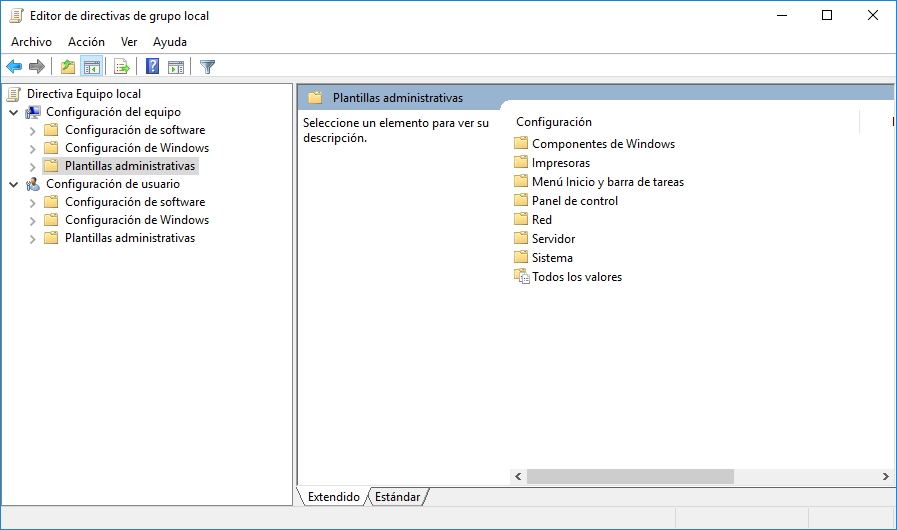
Task: Select Configuración de usuario tree label
Action: pyautogui.click(x=113, y=184)
